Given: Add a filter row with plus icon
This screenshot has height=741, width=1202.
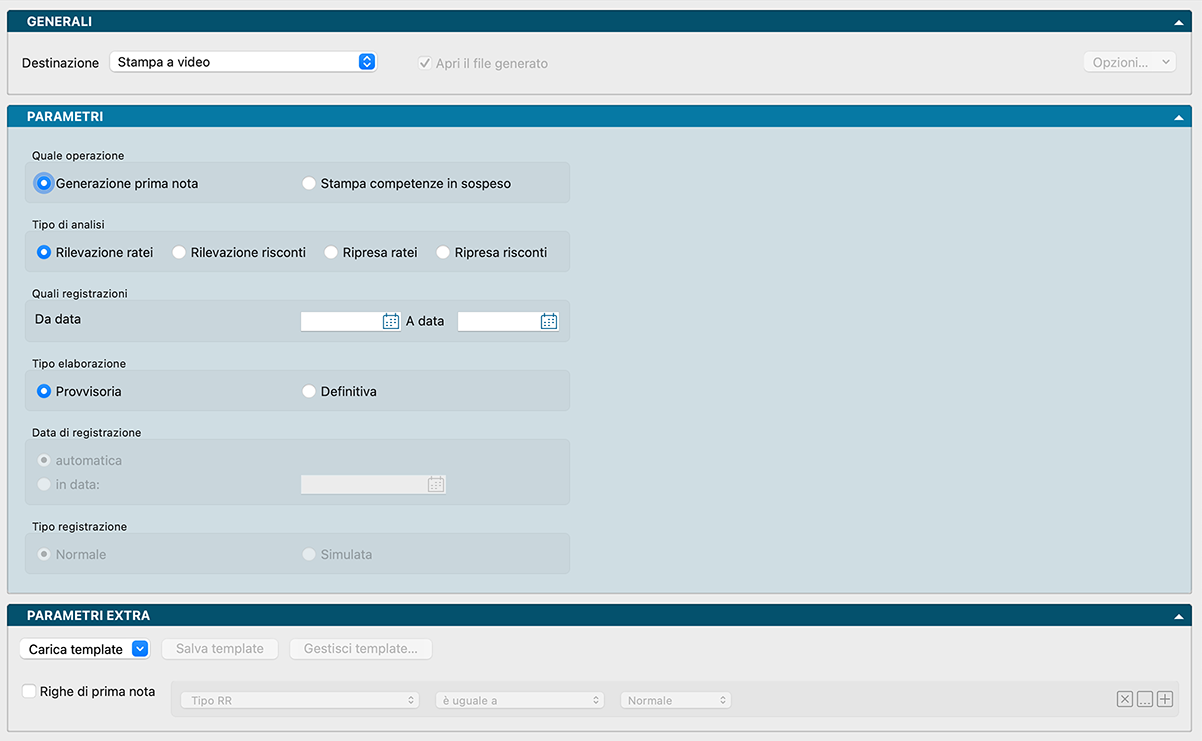Looking at the screenshot, I should pos(1165,700).
